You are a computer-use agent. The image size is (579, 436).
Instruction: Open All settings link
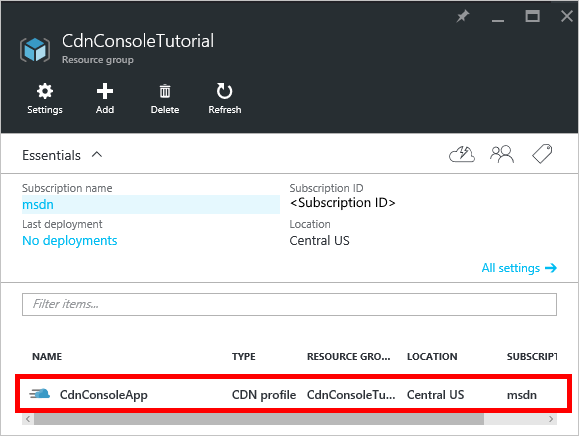coord(519,268)
